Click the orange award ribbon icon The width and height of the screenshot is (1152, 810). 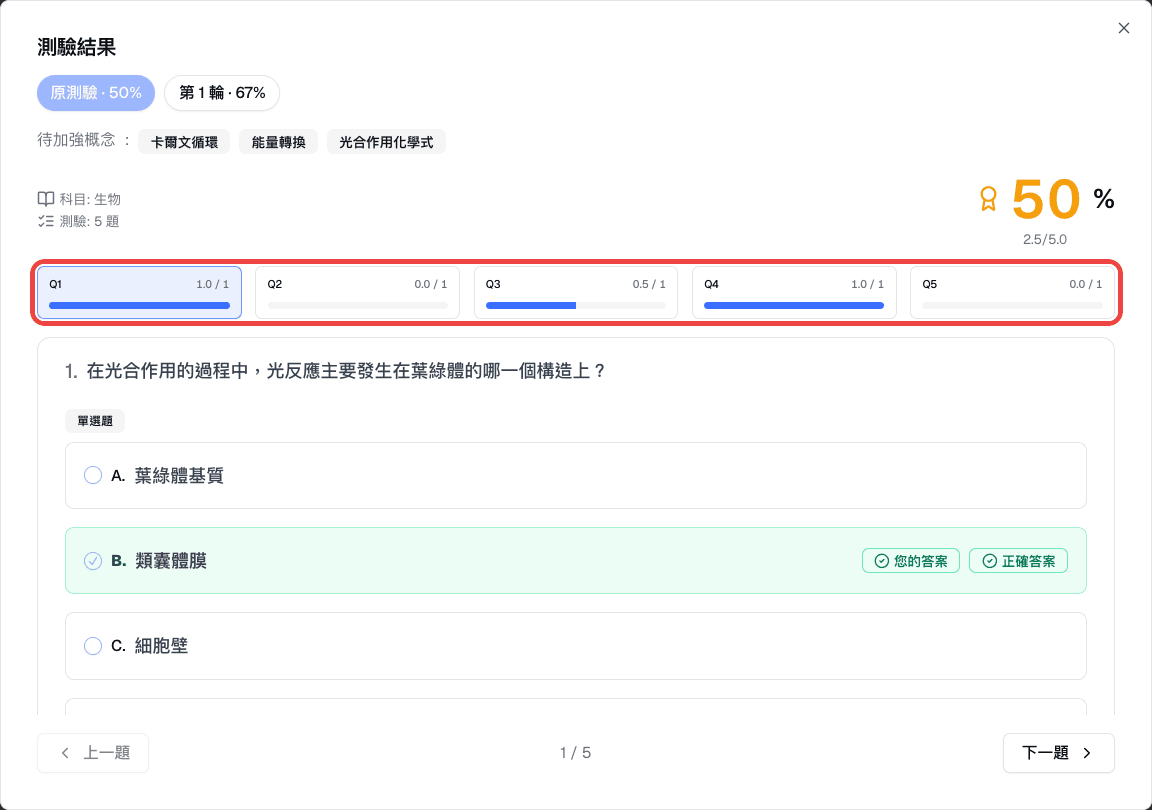(988, 198)
